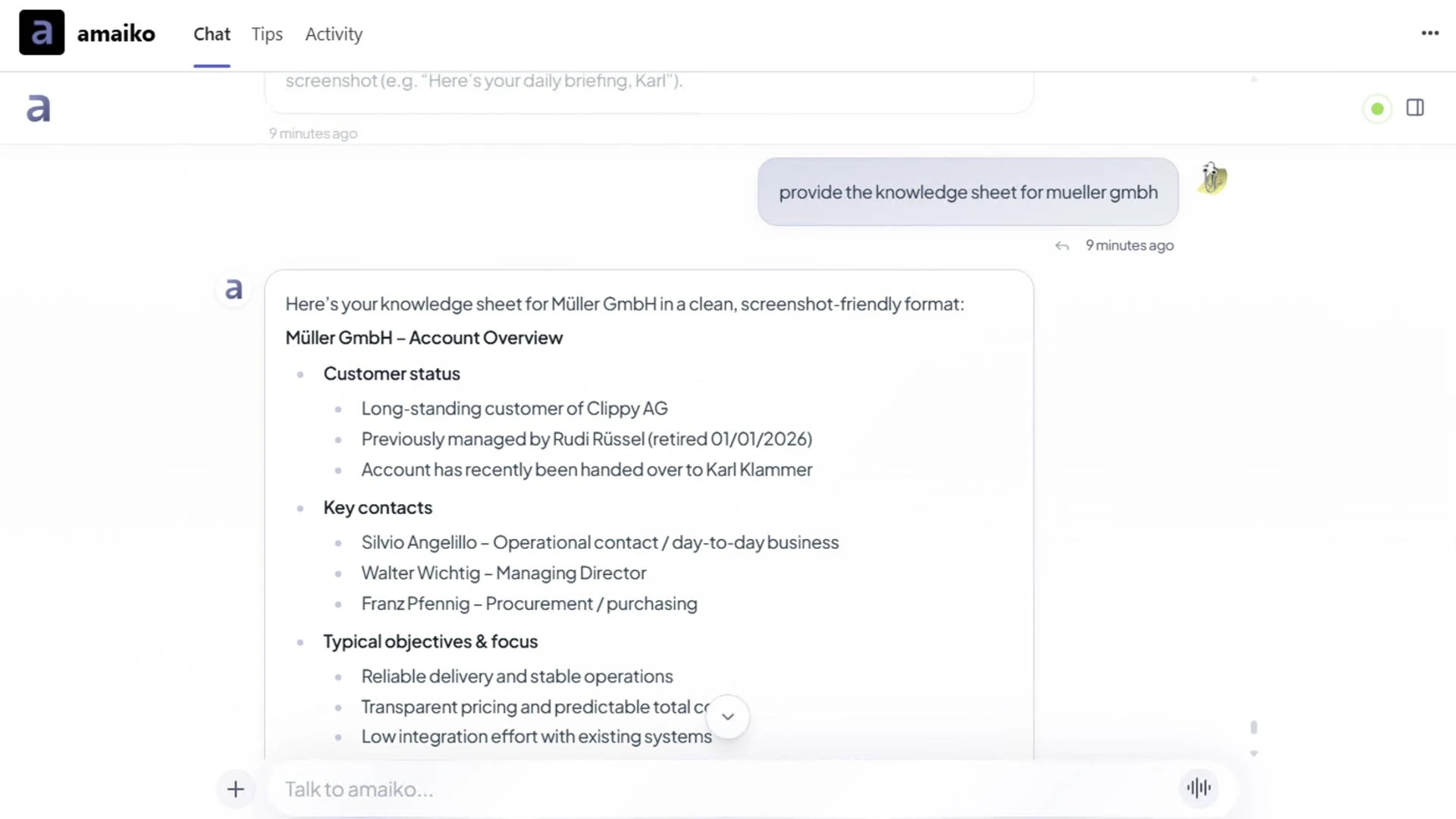Screen dimensions: 1456x819
Task: Click the green online status indicator
Action: [x=1377, y=109]
